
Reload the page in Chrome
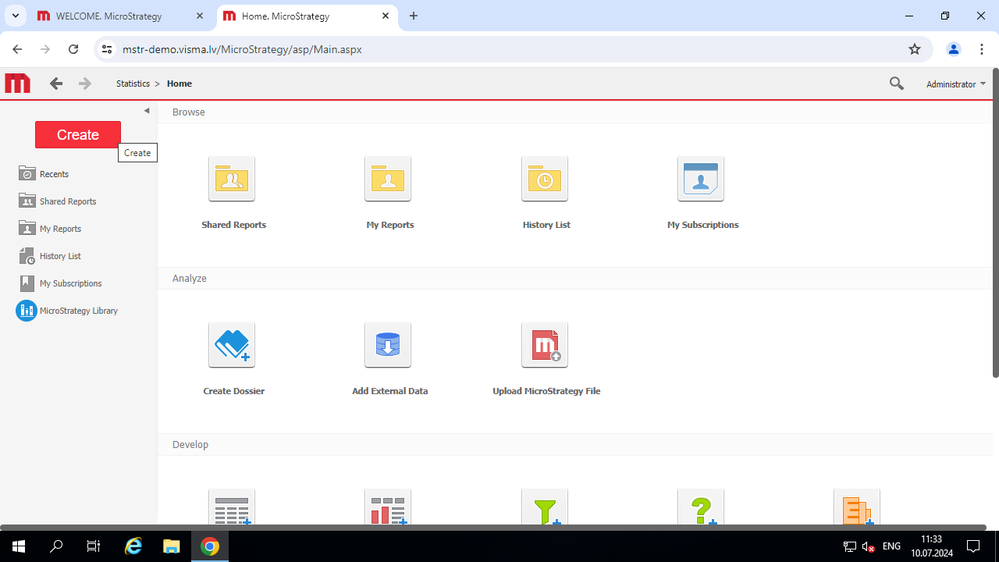73,49
